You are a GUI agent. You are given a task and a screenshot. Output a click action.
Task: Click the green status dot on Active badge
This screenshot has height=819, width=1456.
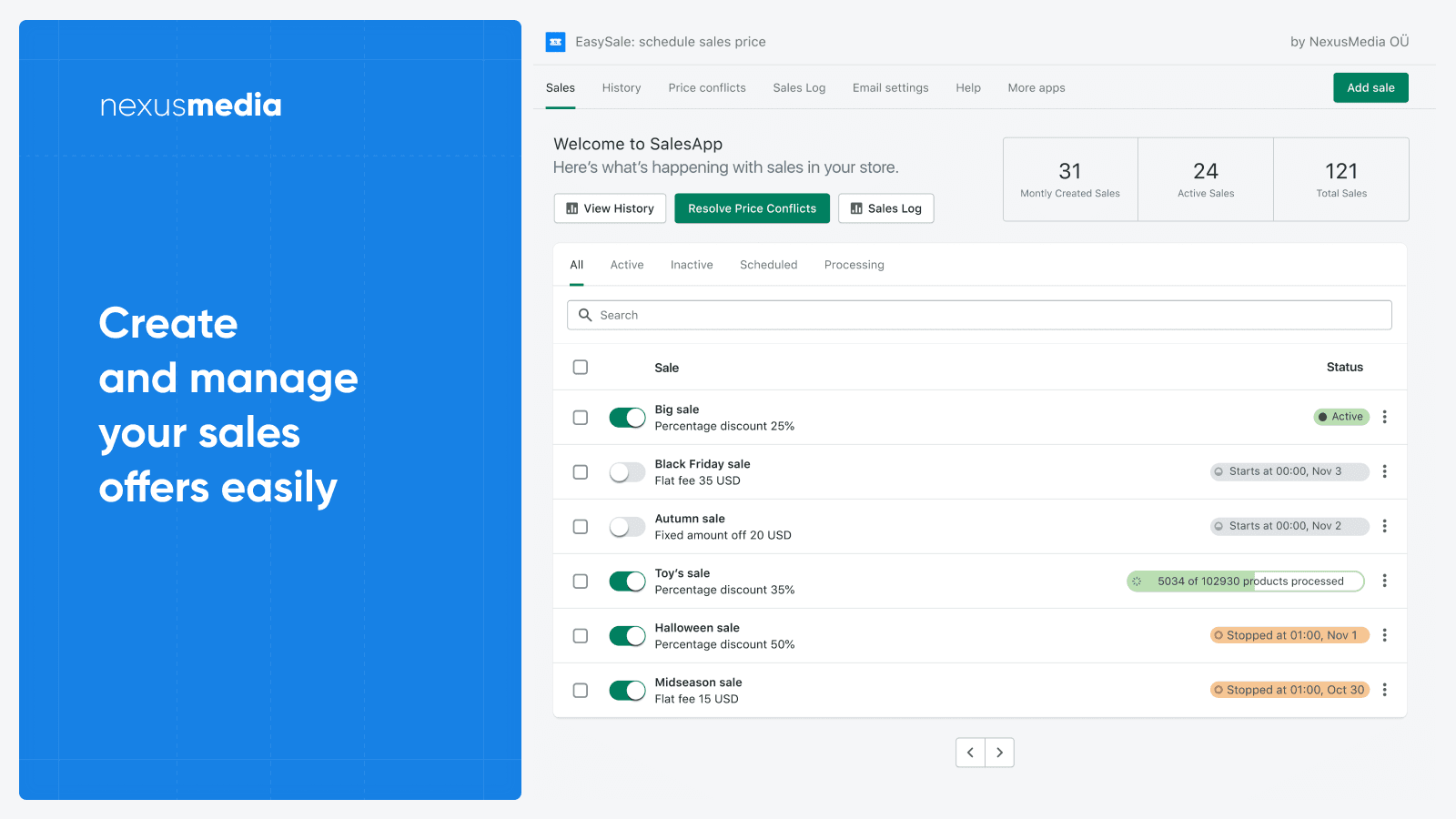(1324, 417)
